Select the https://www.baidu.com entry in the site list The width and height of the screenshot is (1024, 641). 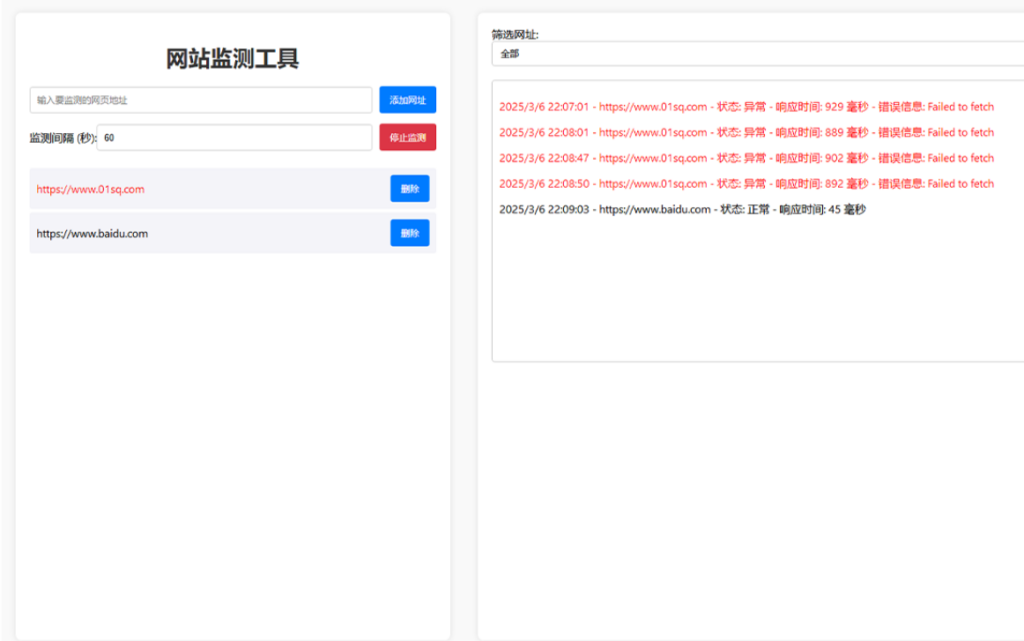92,234
